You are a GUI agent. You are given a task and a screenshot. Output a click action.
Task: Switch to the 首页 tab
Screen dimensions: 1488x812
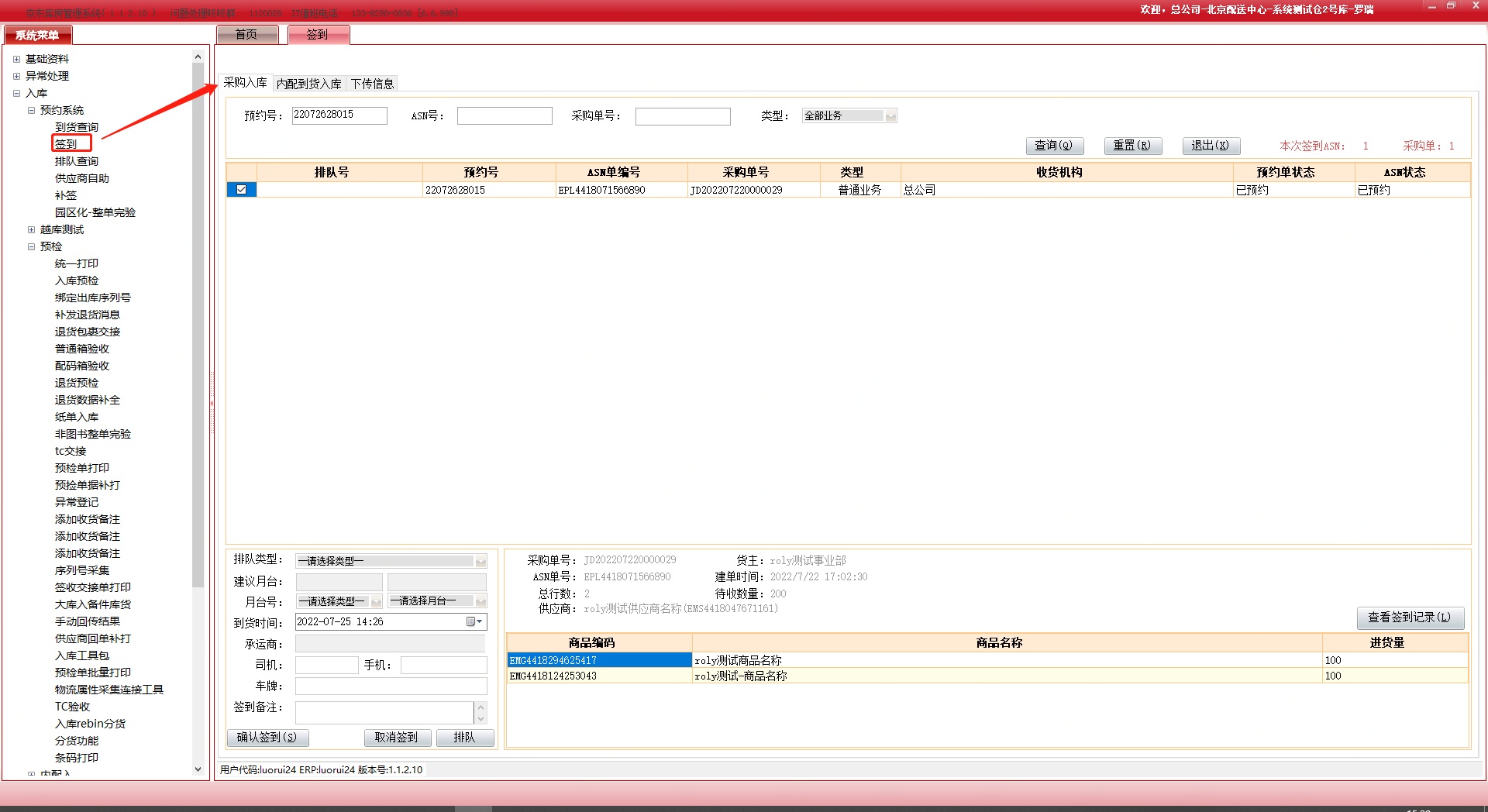[x=246, y=35]
